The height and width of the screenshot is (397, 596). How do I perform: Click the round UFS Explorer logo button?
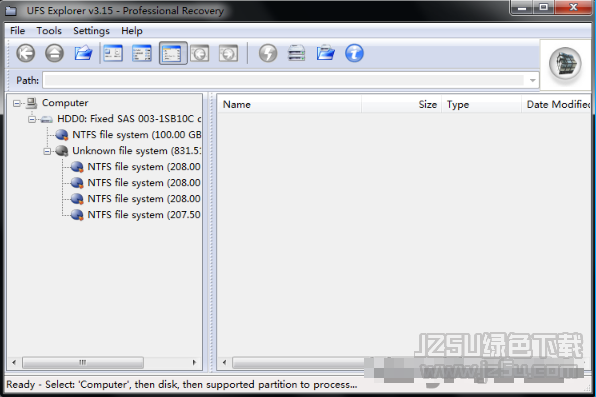[565, 64]
